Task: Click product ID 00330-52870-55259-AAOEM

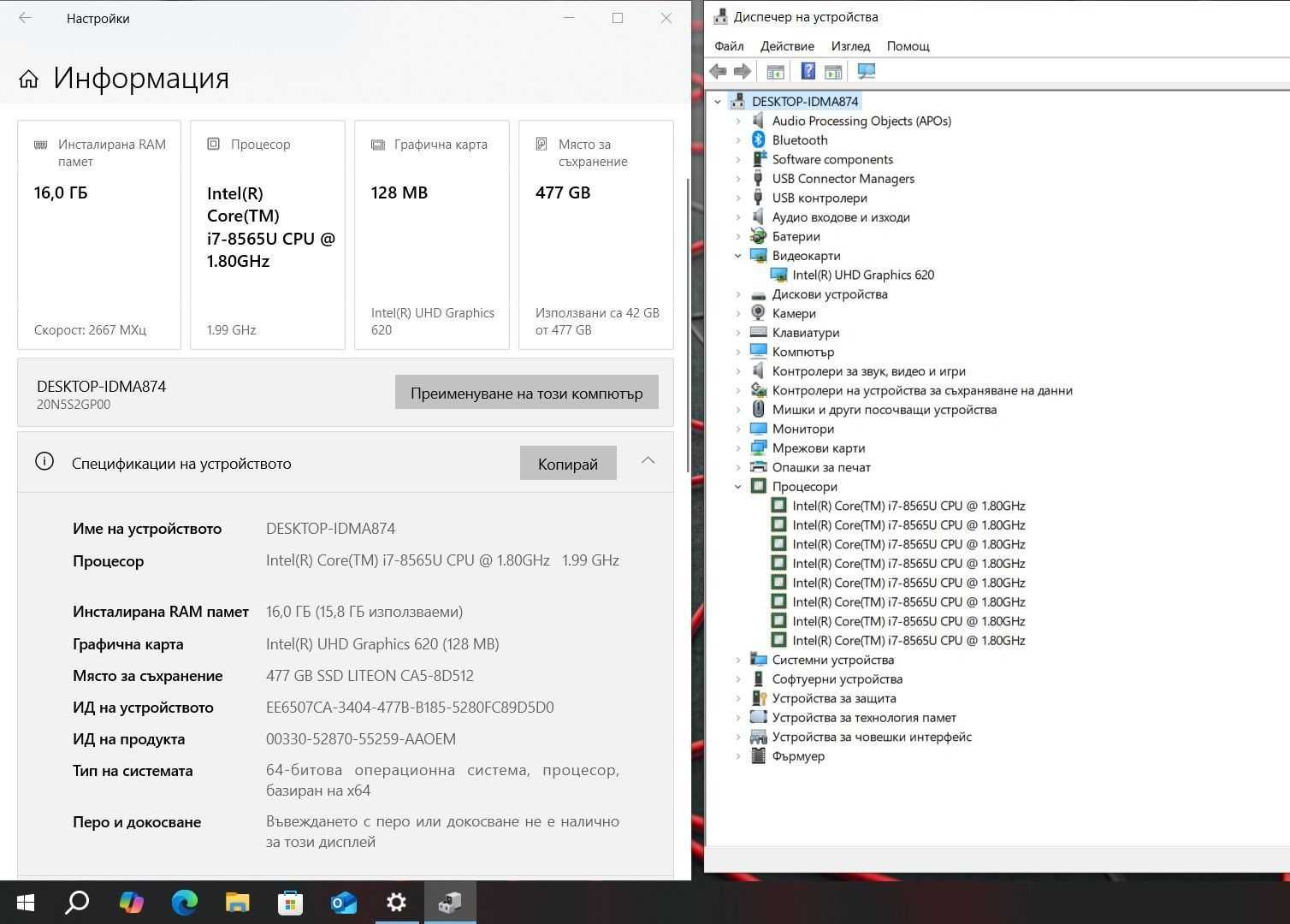Action: pos(361,739)
